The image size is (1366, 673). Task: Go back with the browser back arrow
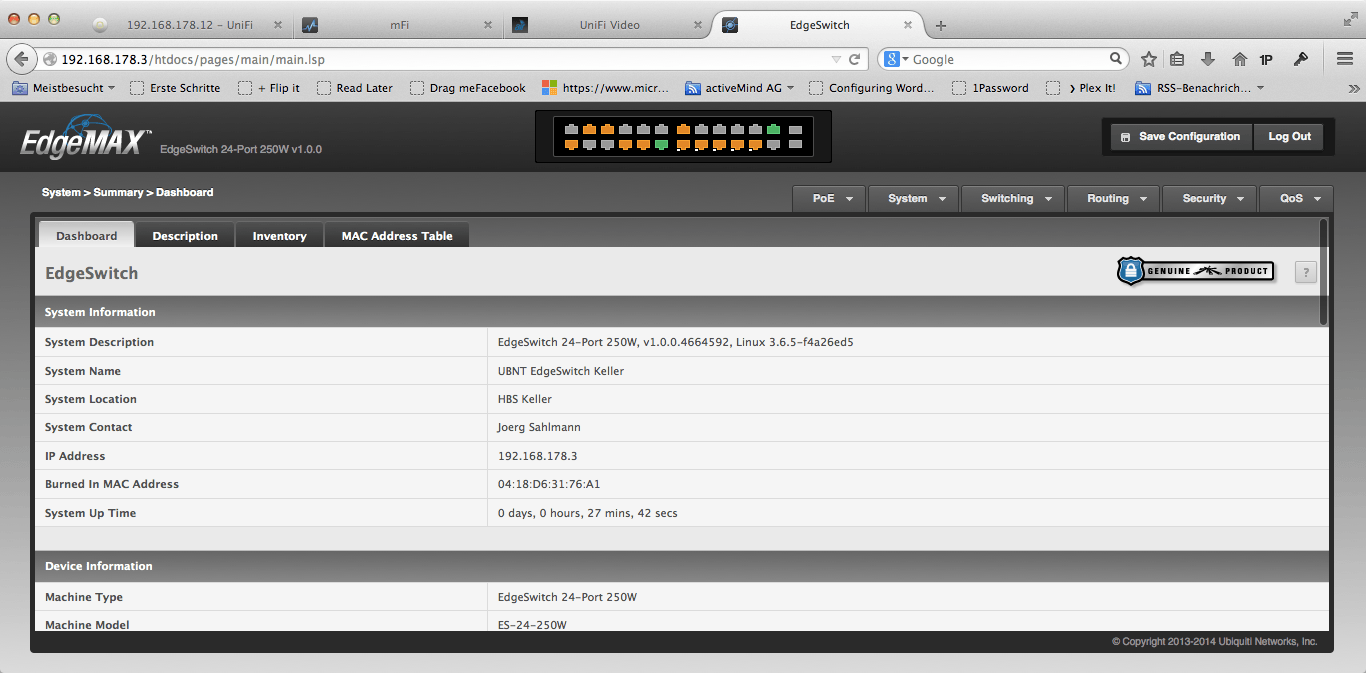click(x=21, y=59)
